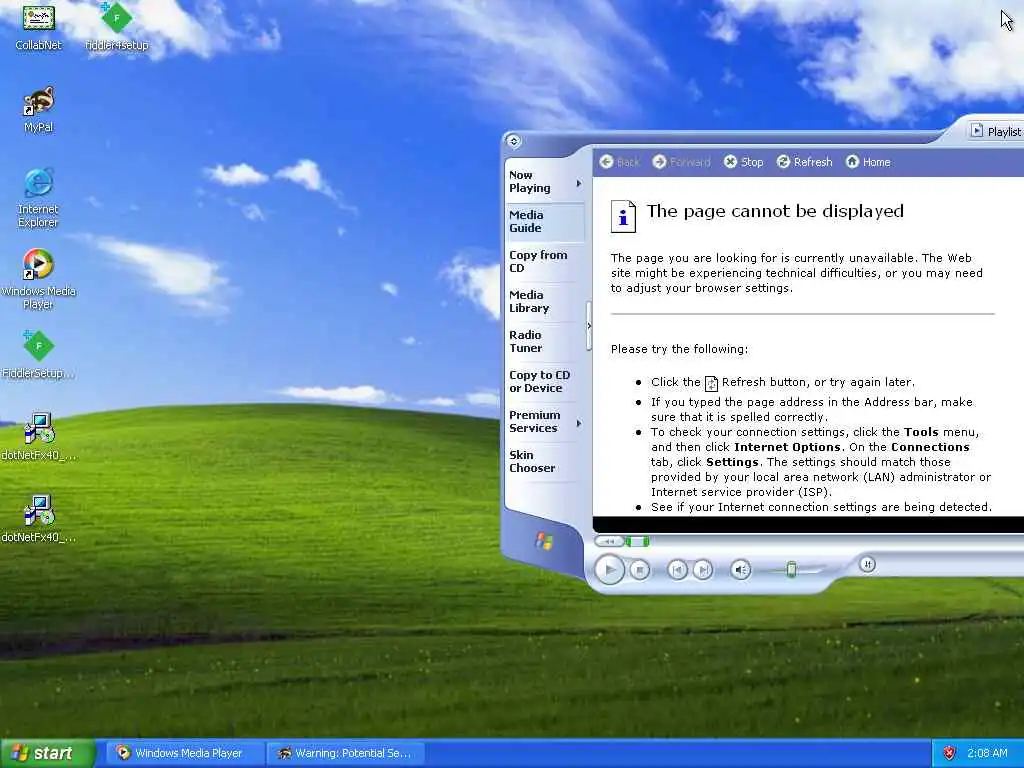Viewport: 1024px width, 768px height.
Task: Select the lower dotNetFx40 installer icon
Action: (x=39, y=519)
